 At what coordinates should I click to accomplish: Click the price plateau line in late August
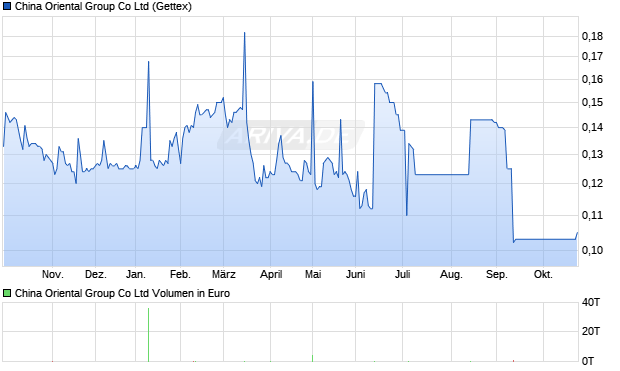tap(481, 119)
